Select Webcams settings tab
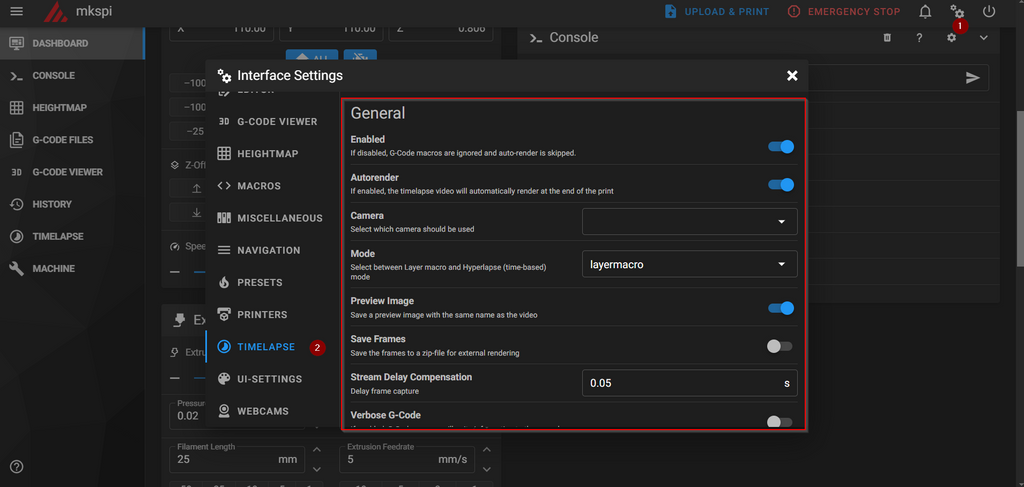1024x487 pixels. point(272,411)
